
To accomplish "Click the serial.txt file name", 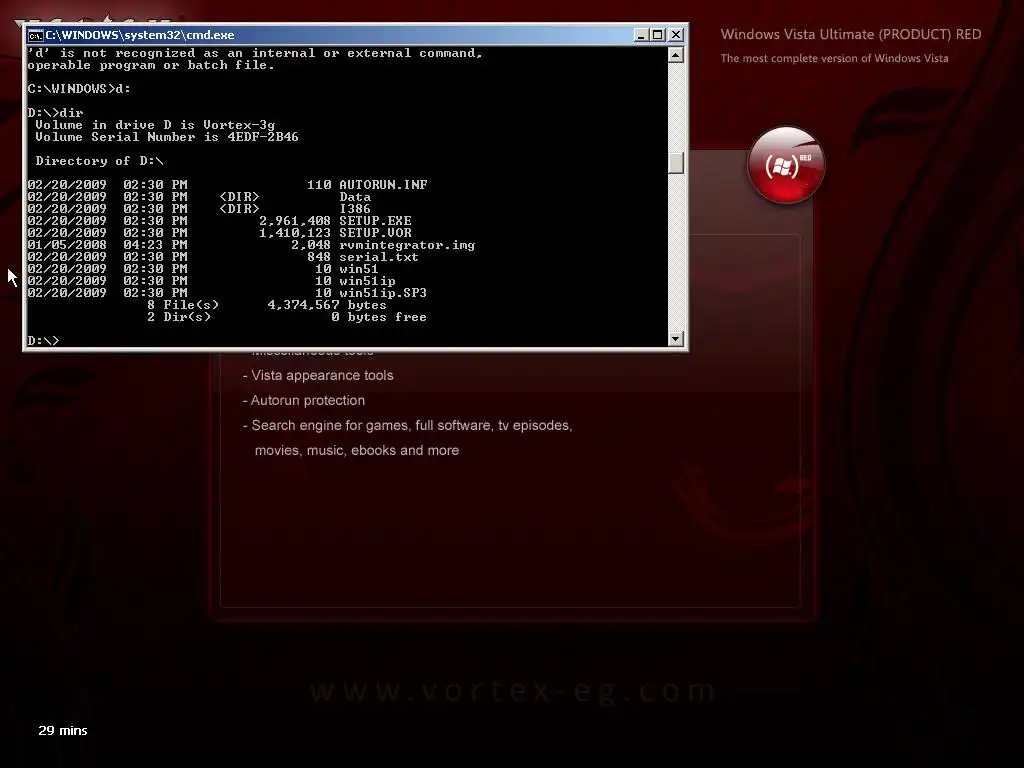I will click(379, 257).
